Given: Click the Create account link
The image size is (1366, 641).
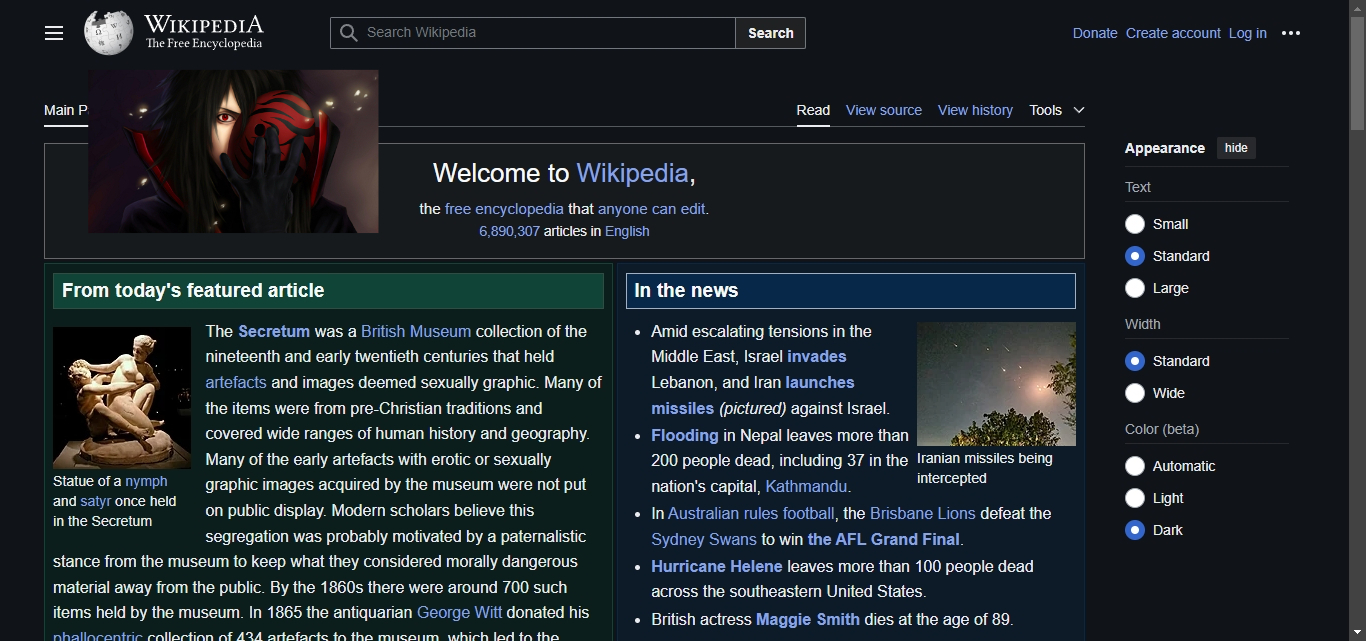Looking at the screenshot, I should pos(1173,33).
